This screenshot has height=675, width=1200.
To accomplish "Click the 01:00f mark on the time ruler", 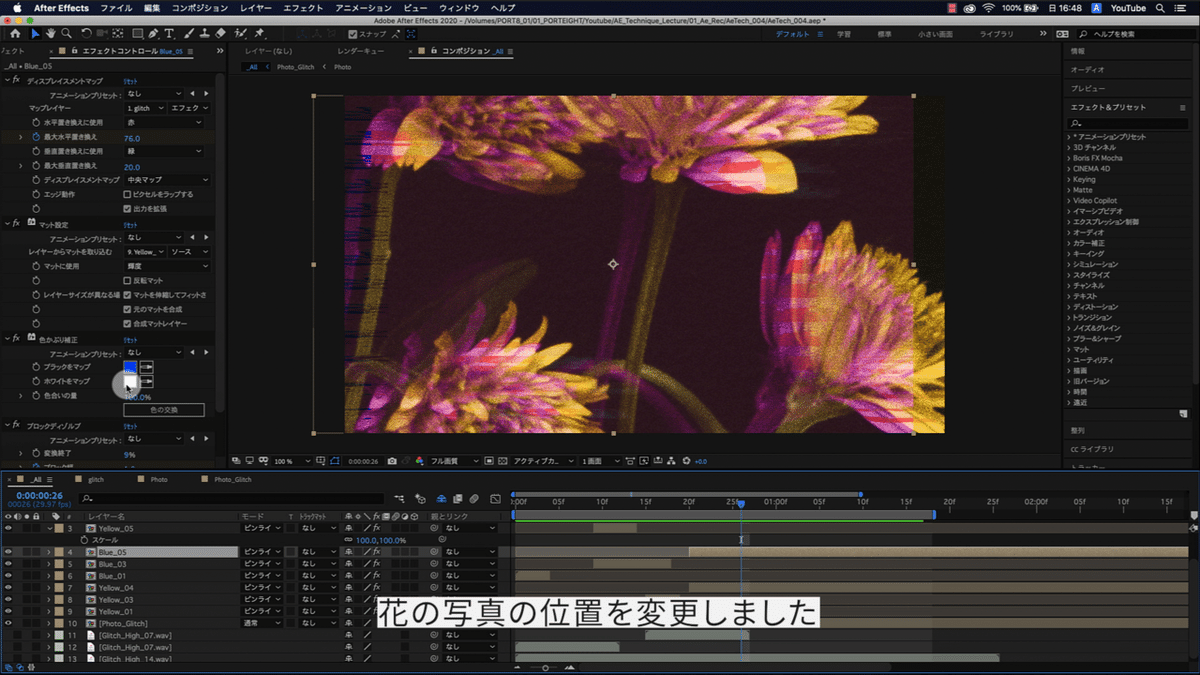I will tap(775, 502).
